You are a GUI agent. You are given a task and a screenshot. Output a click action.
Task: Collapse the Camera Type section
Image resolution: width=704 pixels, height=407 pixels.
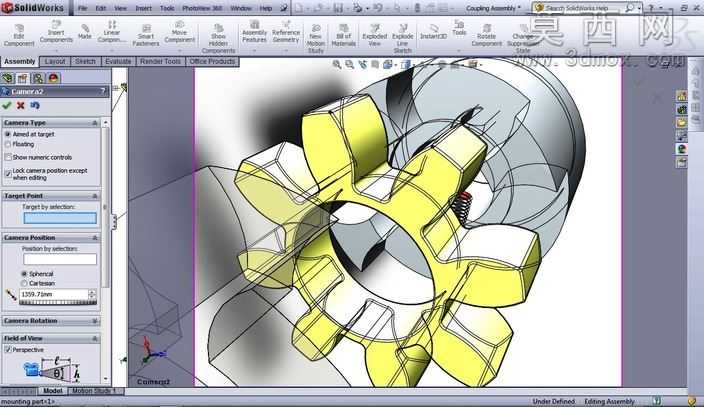point(95,123)
